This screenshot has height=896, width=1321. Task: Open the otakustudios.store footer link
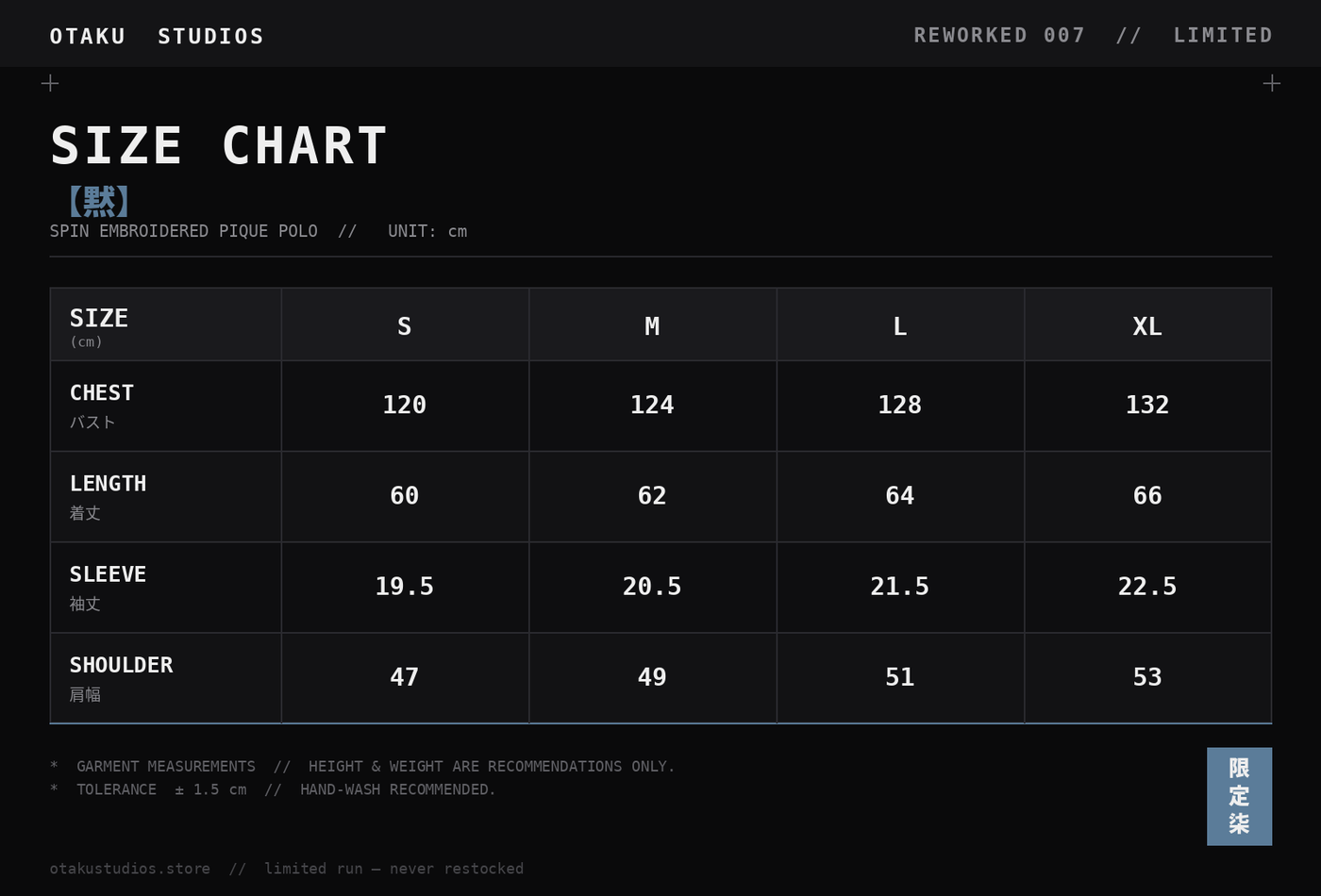(x=130, y=869)
